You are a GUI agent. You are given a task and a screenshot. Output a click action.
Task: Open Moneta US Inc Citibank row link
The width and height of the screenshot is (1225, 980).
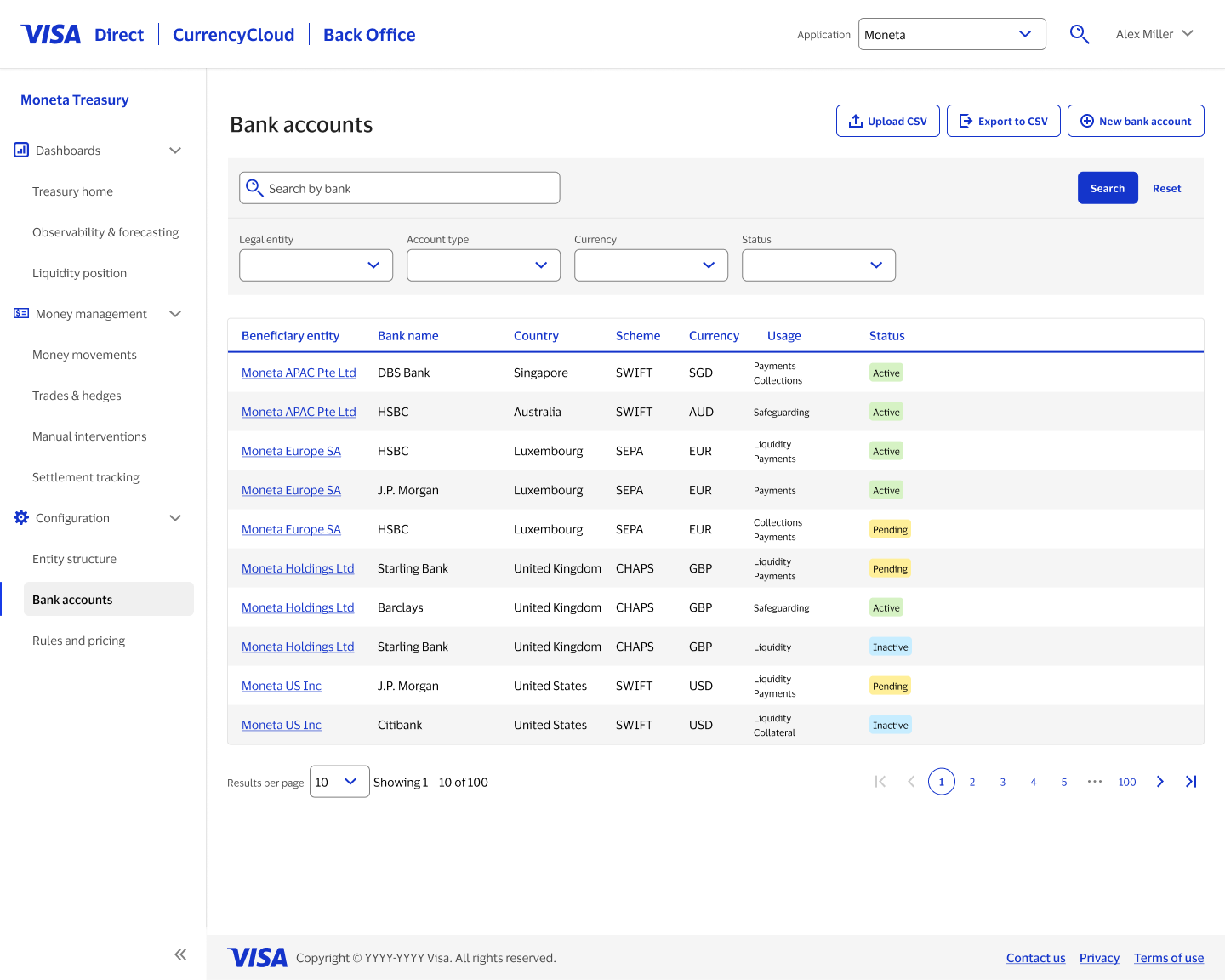pyautogui.click(x=282, y=725)
